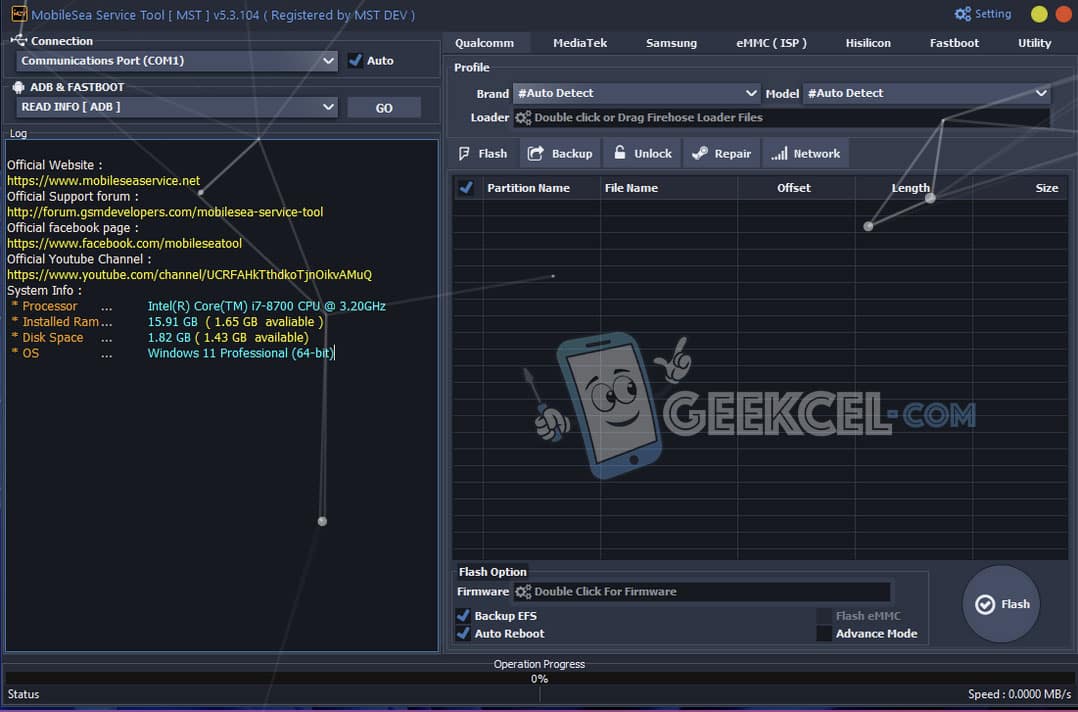Click the Android ADB & FASTBOOT icon
The height and width of the screenshot is (712, 1078).
(19, 87)
